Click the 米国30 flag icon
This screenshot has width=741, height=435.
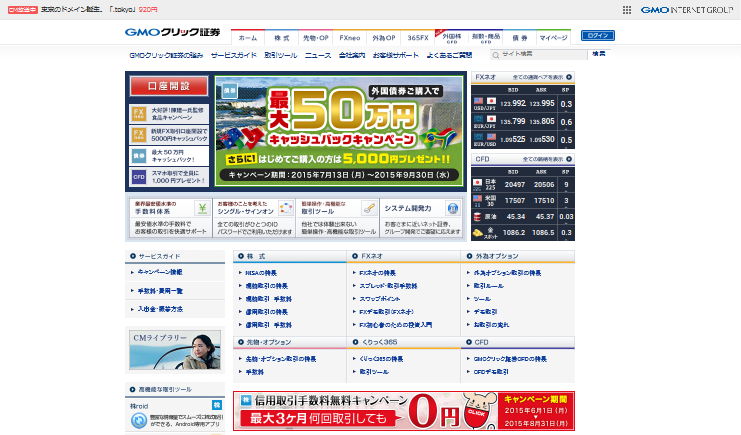pos(477,199)
